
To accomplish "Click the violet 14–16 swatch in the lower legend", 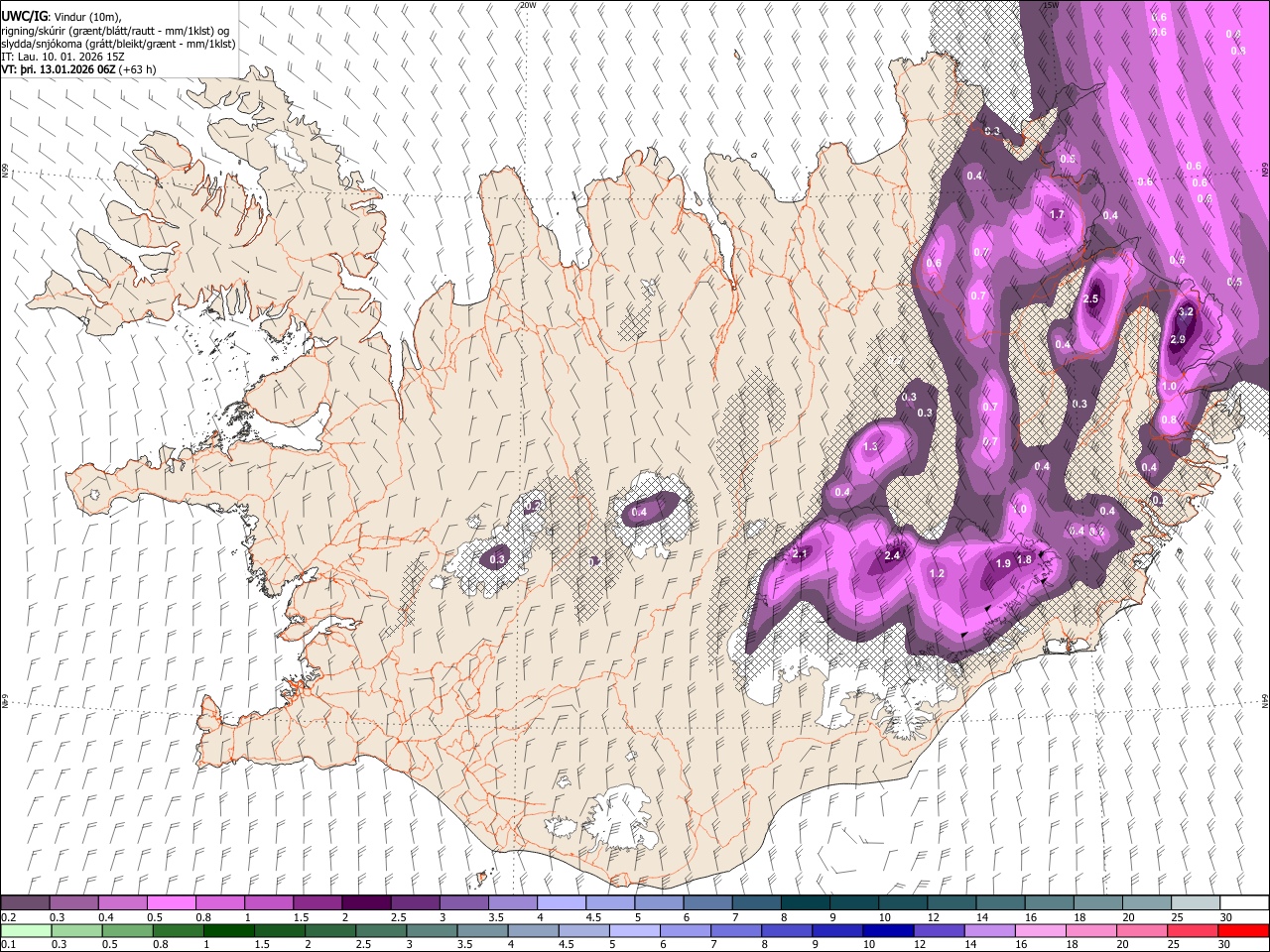I will (988, 930).
